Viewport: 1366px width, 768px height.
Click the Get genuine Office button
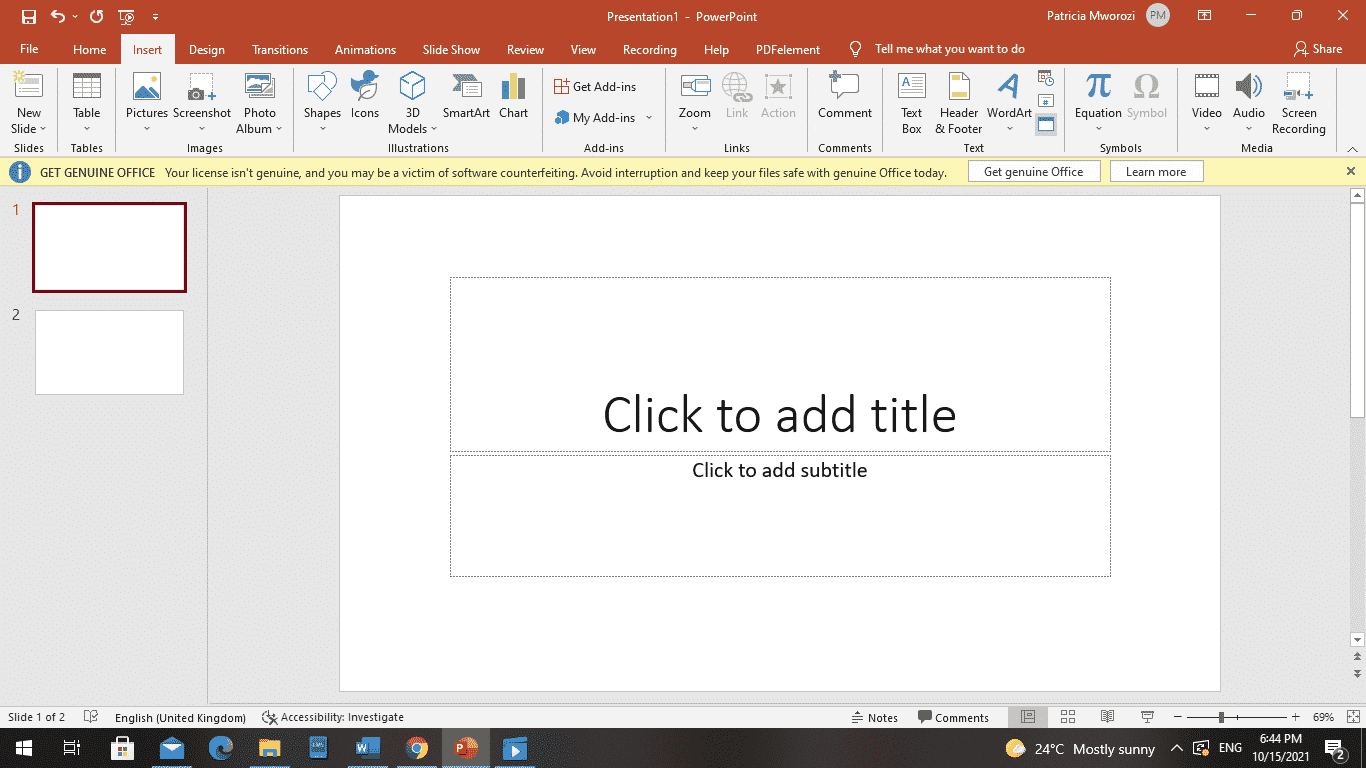[1034, 171]
